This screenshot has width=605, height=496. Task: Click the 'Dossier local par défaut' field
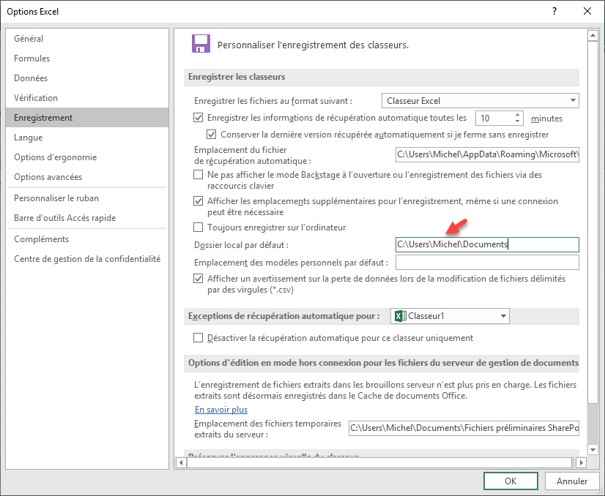click(x=487, y=244)
